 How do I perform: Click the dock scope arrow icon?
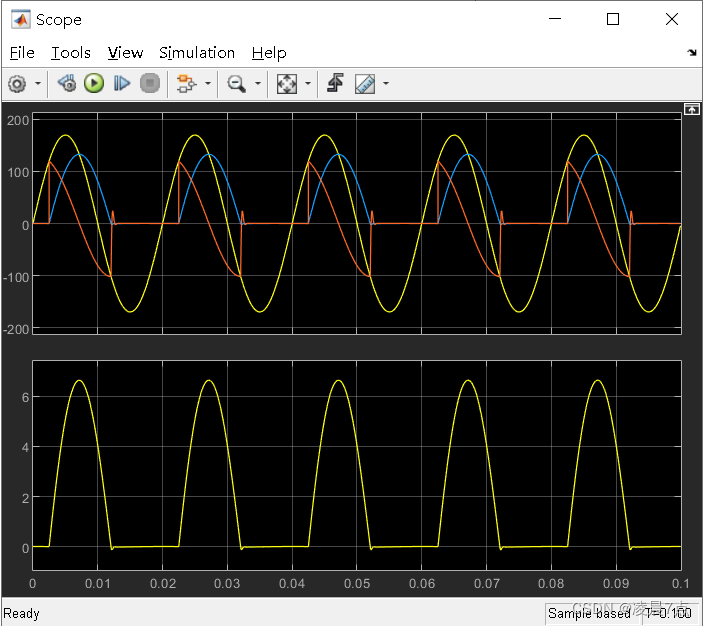692,53
